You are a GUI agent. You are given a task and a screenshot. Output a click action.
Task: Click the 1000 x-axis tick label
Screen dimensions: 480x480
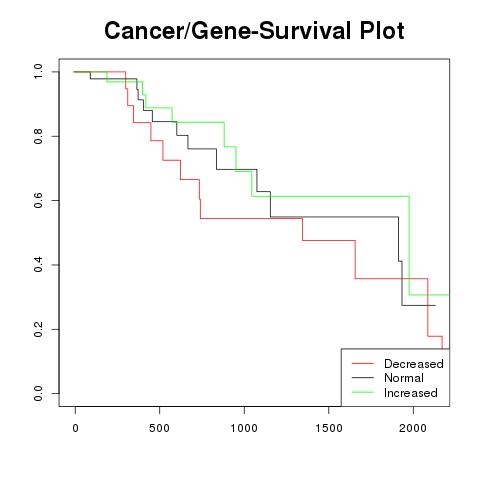click(x=244, y=428)
